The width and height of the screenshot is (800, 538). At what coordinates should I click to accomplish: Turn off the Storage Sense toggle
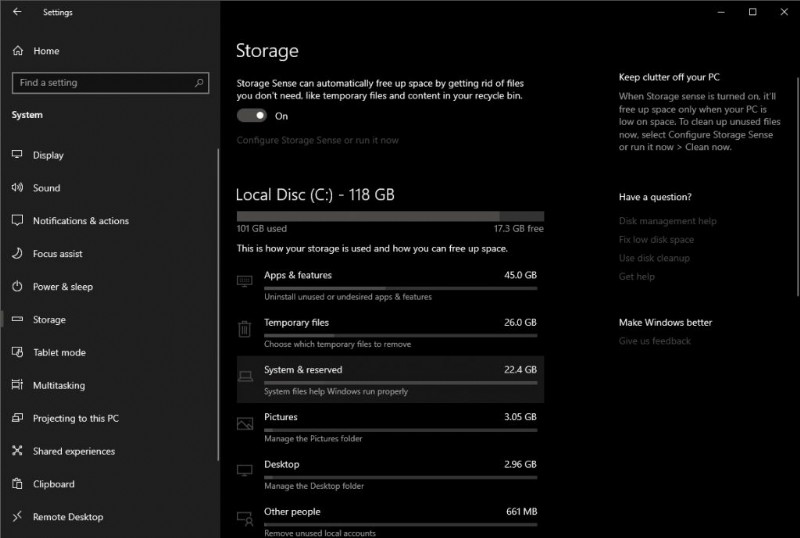pos(252,116)
